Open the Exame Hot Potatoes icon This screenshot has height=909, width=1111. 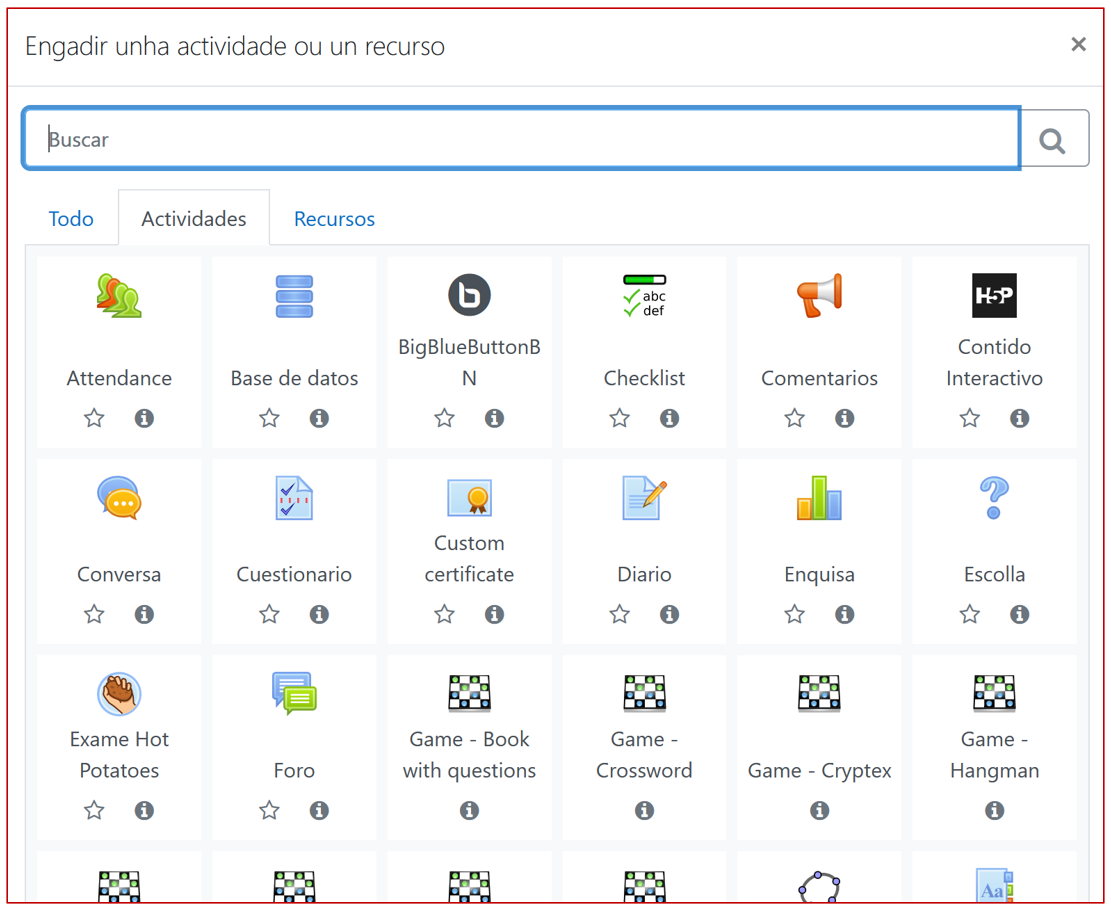pos(119,694)
